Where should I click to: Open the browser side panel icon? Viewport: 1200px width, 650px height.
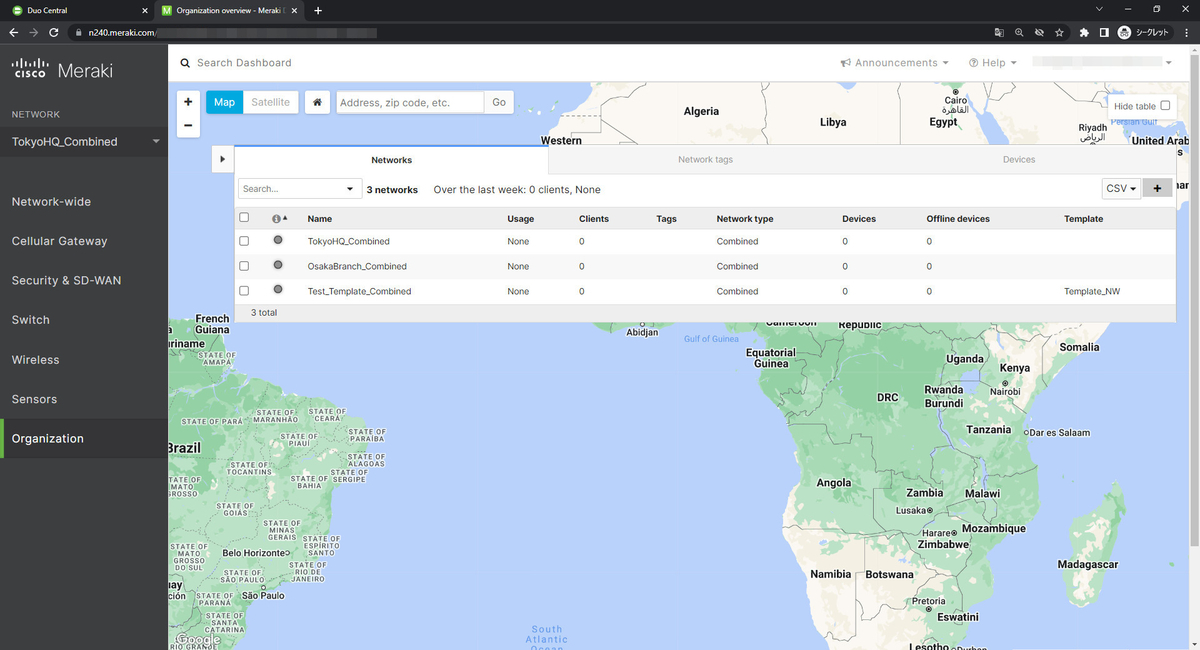coord(1104,32)
